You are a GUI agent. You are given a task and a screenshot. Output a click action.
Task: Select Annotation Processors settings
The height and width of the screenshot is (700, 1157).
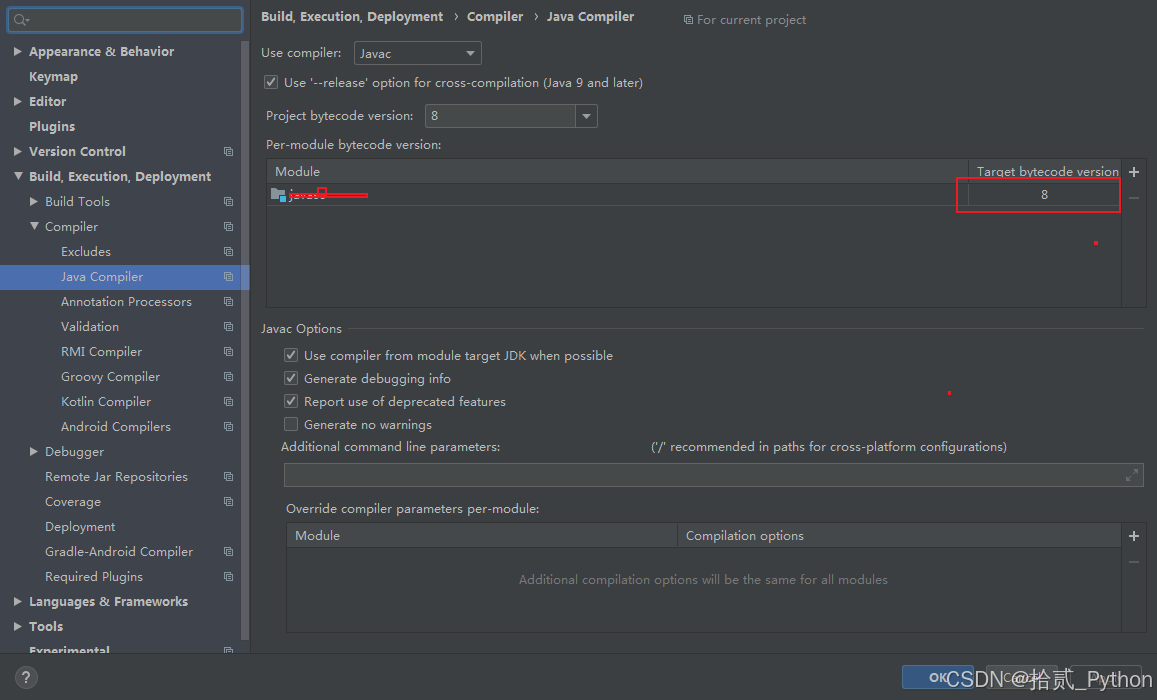pyautogui.click(x=126, y=302)
